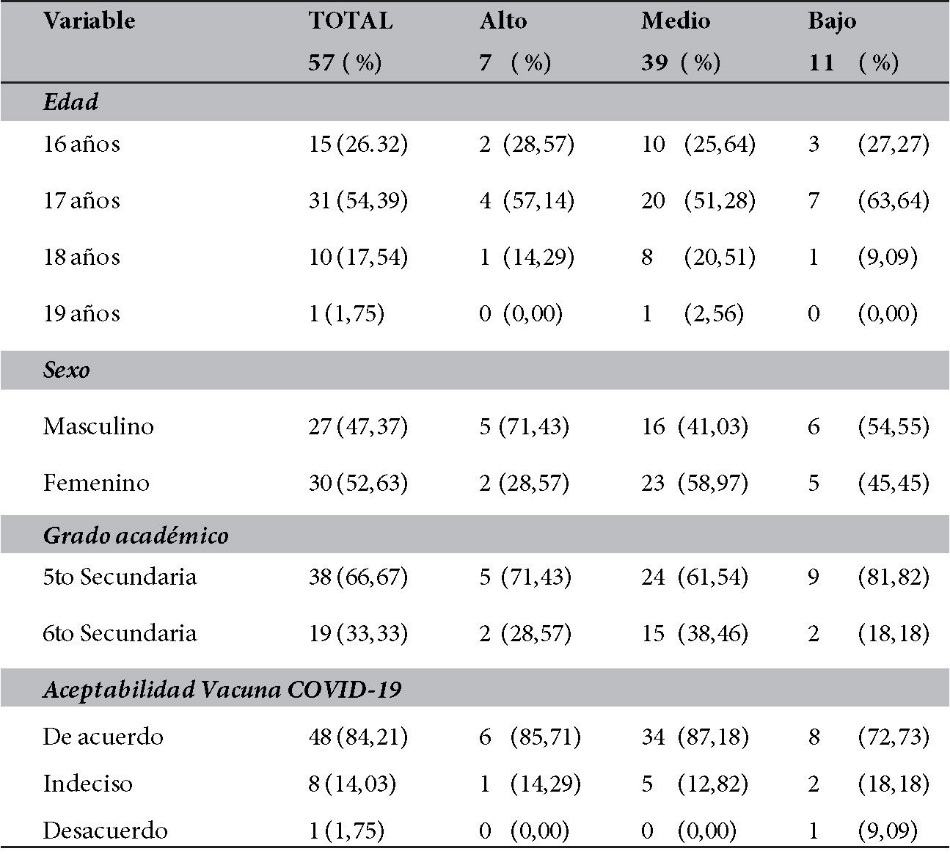Click the "TOTAL" column header
Image resolution: width=950 pixels, height=854 pixels.
click(x=351, y=22)
